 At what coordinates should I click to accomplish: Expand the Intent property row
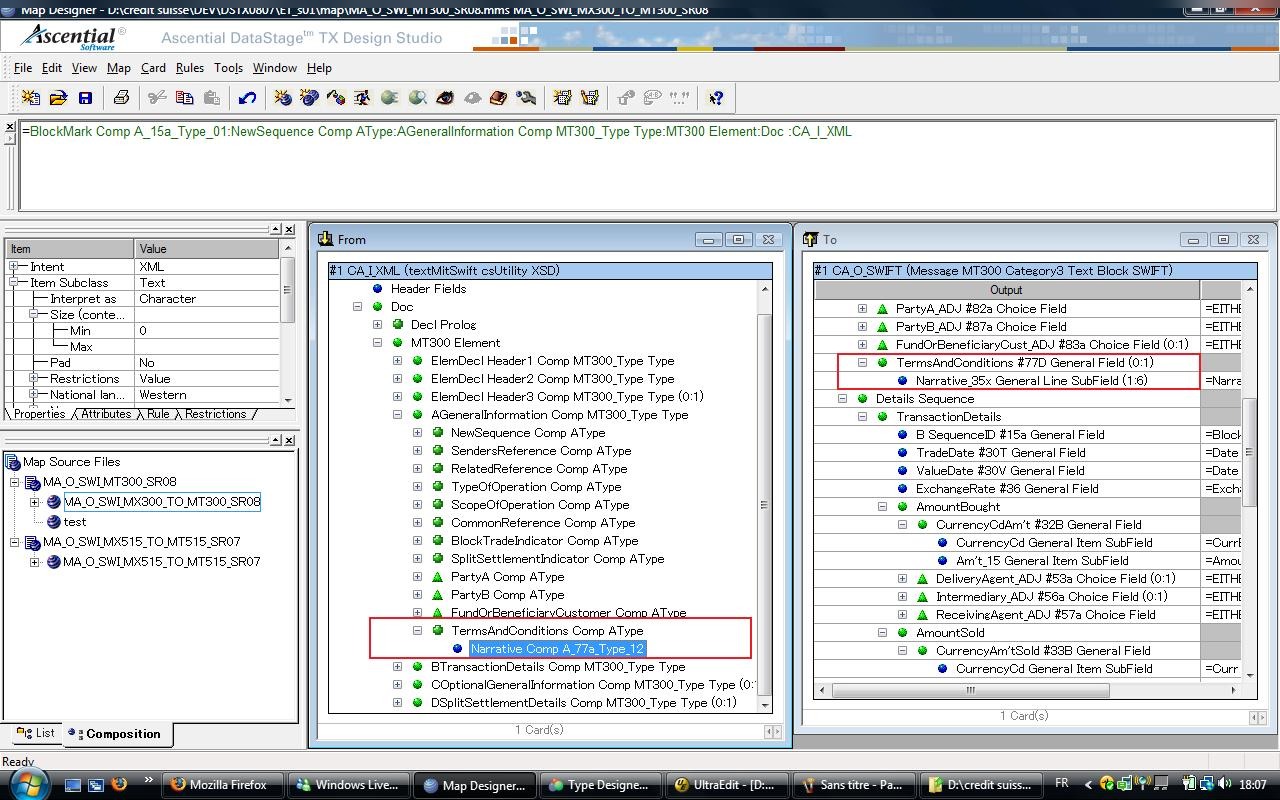coord(14,267)
